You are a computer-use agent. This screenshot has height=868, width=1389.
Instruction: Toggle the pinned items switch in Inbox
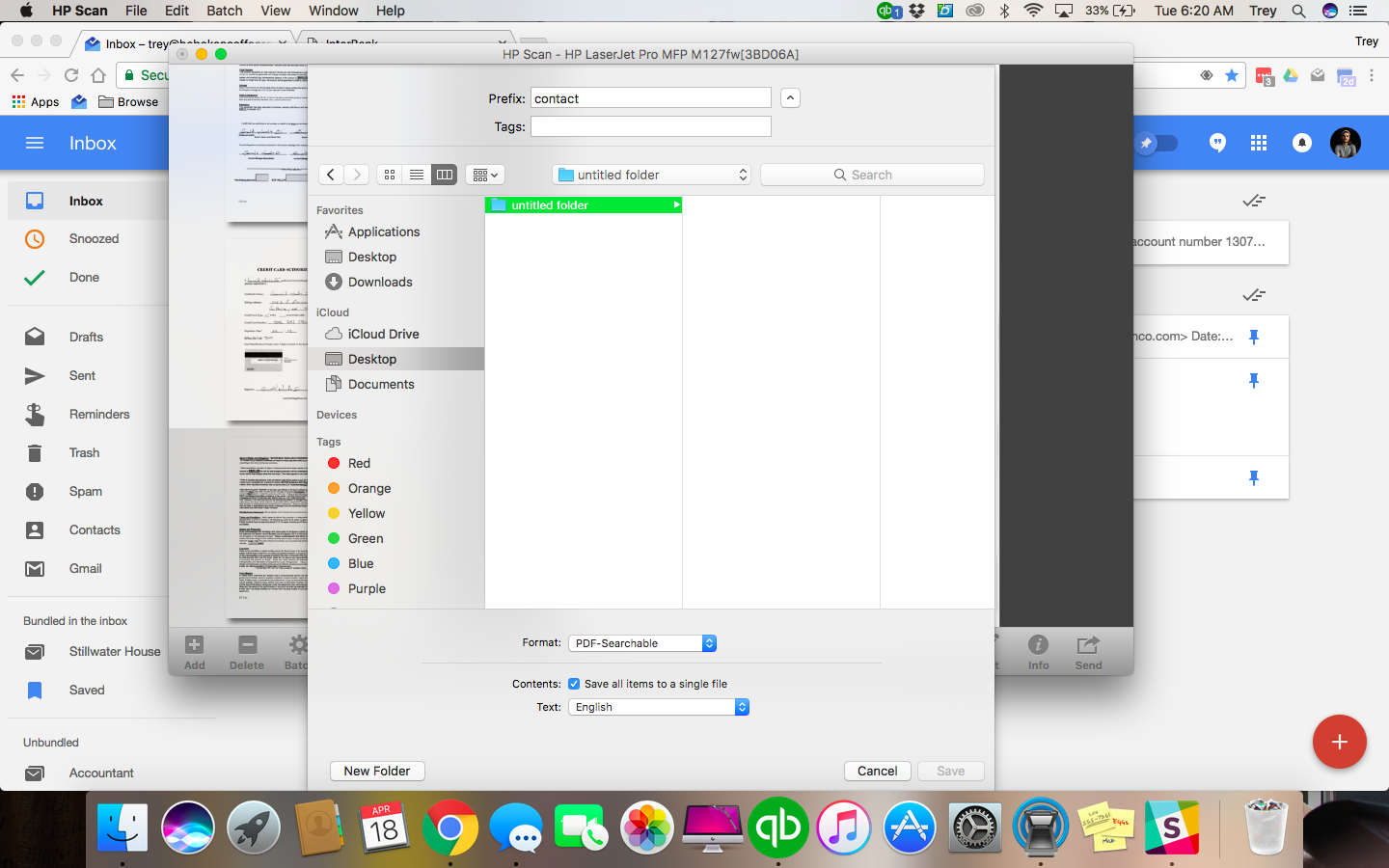coord(1156,143)
